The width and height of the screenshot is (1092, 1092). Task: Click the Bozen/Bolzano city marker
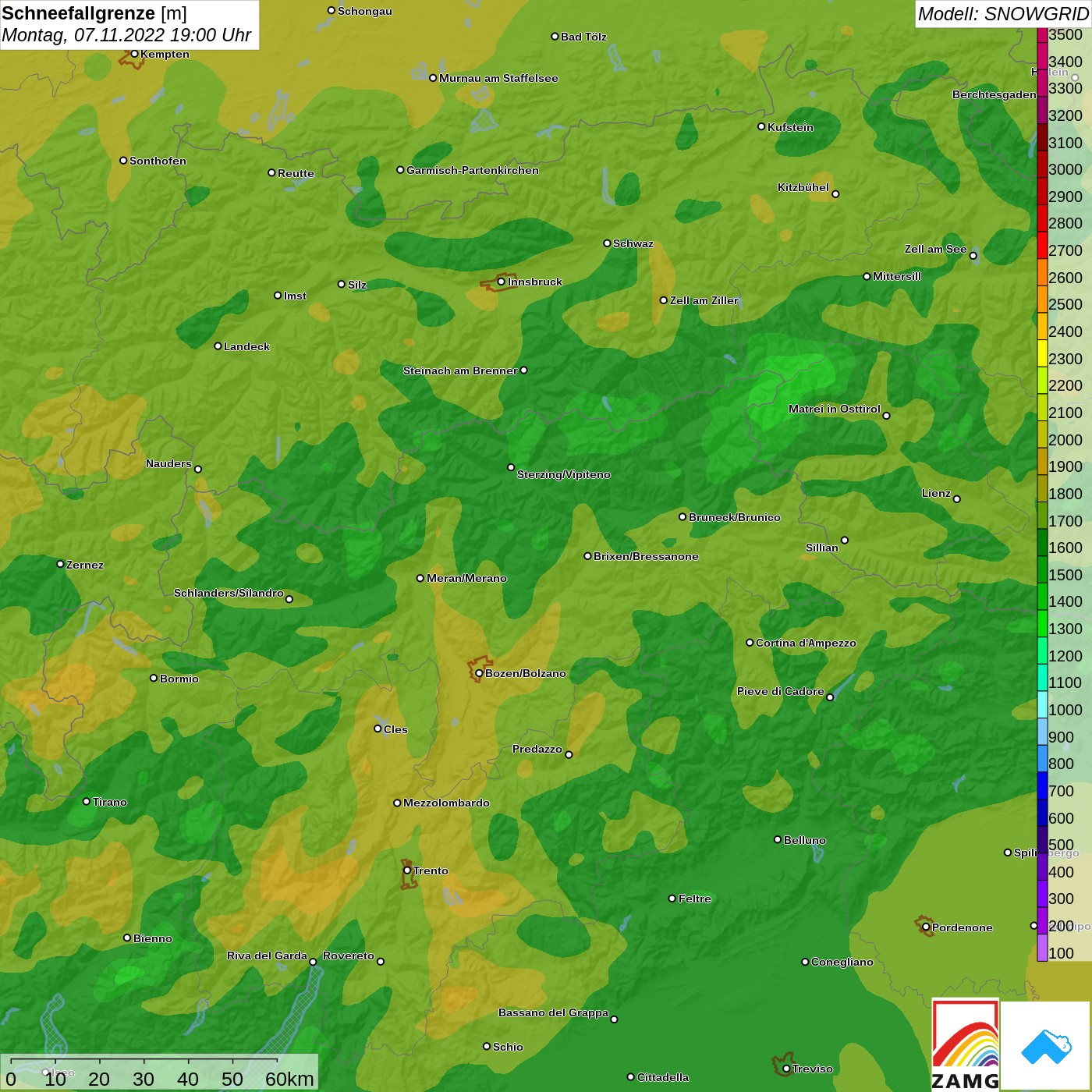click(479, 673)
